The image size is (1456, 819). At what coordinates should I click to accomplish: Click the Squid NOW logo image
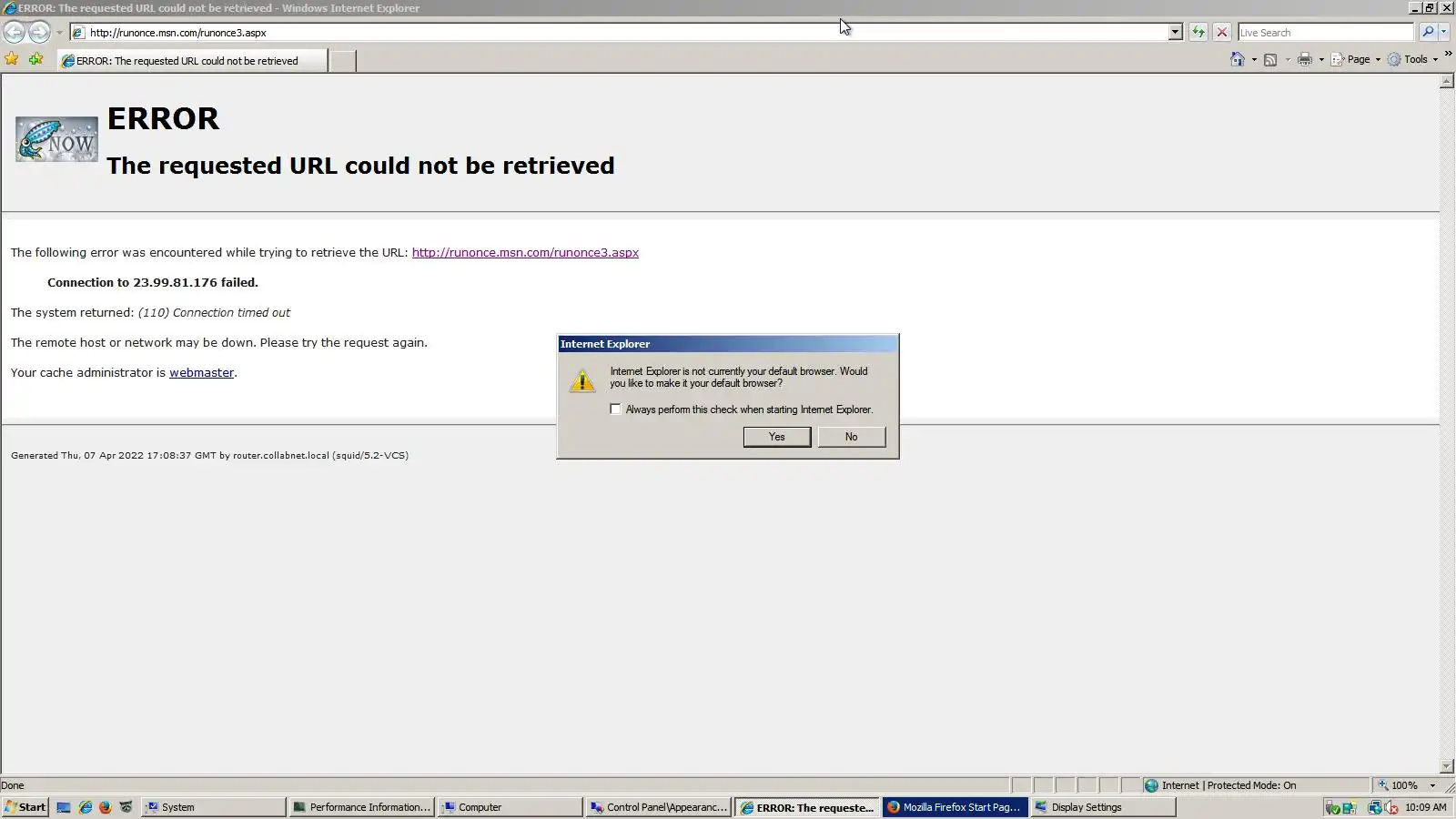click(x=56, y=139)
